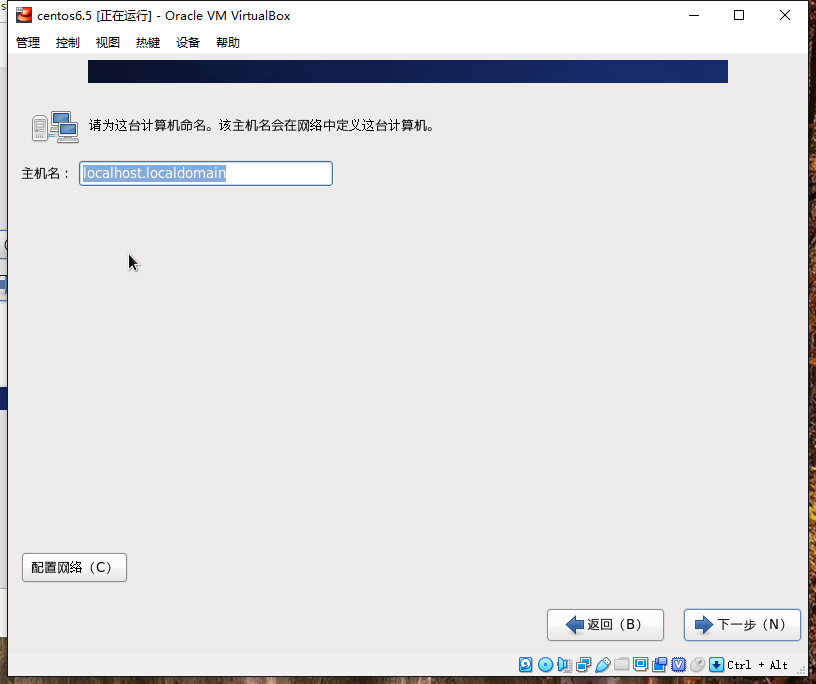
Task: Open the 控制 menu
Action: pyautogui.click(x=67, y=42)
